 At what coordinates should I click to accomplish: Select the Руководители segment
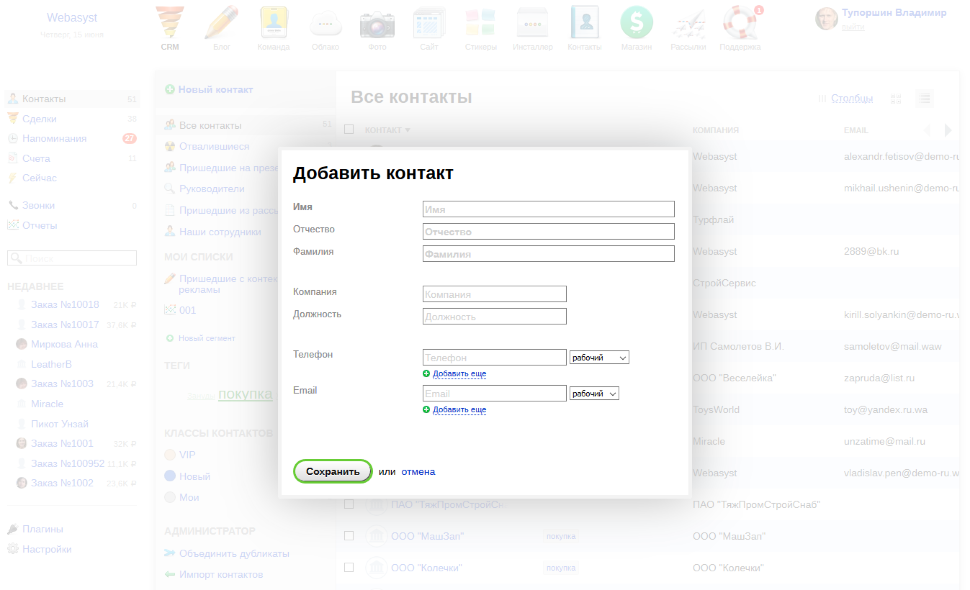tap(212, 189)
